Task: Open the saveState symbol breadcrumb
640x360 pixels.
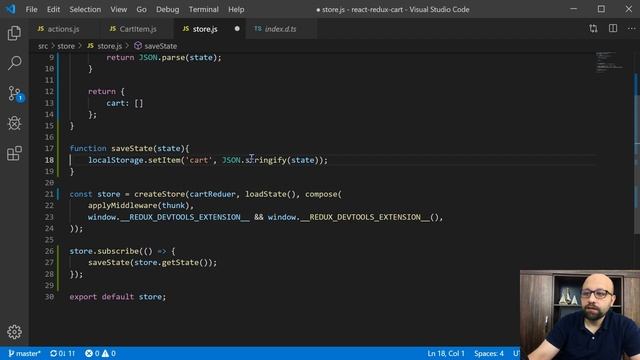Action: click(x=156, y=46)
